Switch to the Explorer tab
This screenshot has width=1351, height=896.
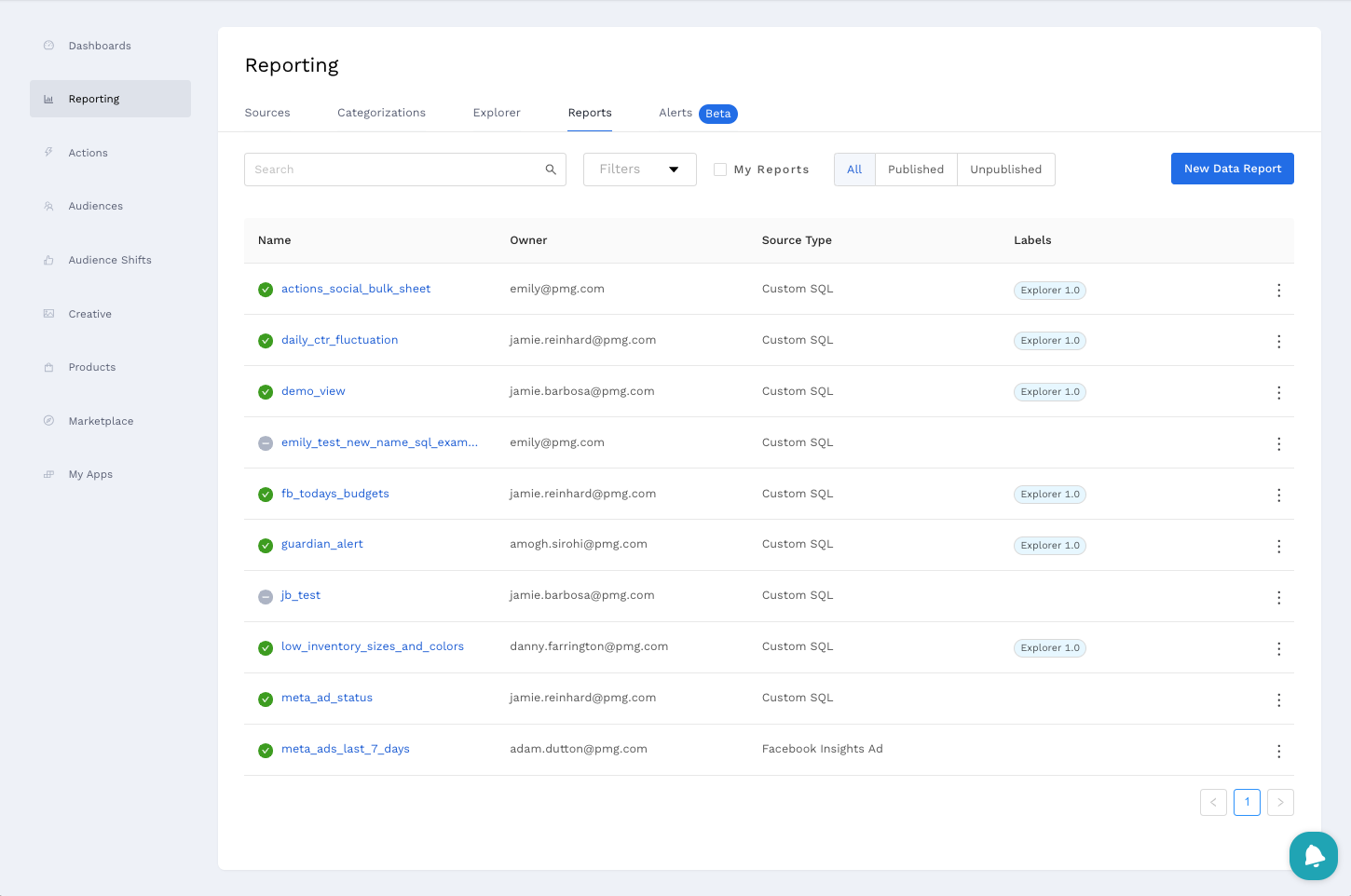tap(497, 113)
